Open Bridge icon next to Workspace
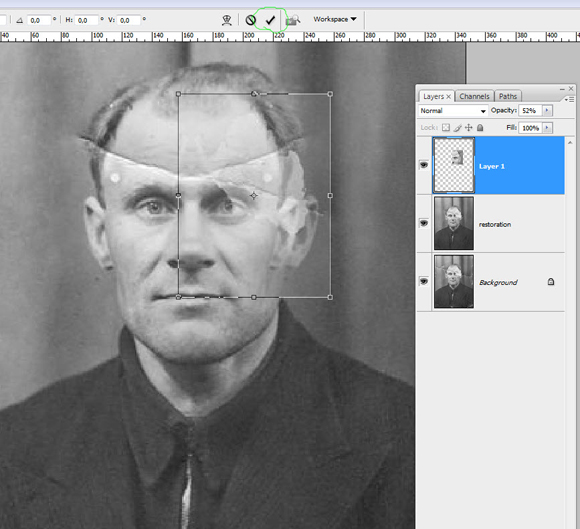580x529 pixels. [293, 20]
